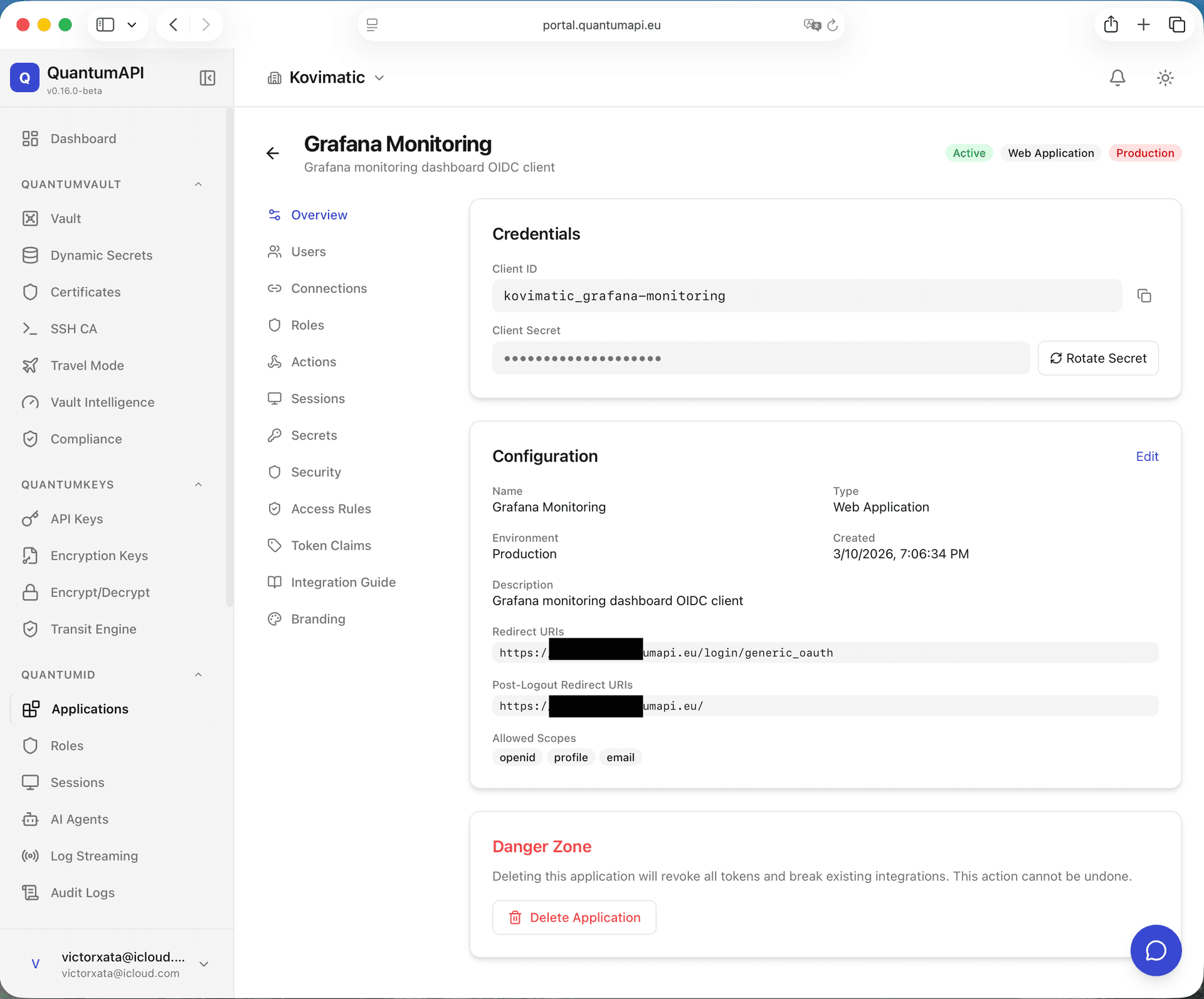Open SSH CA settings

point(73,328)
